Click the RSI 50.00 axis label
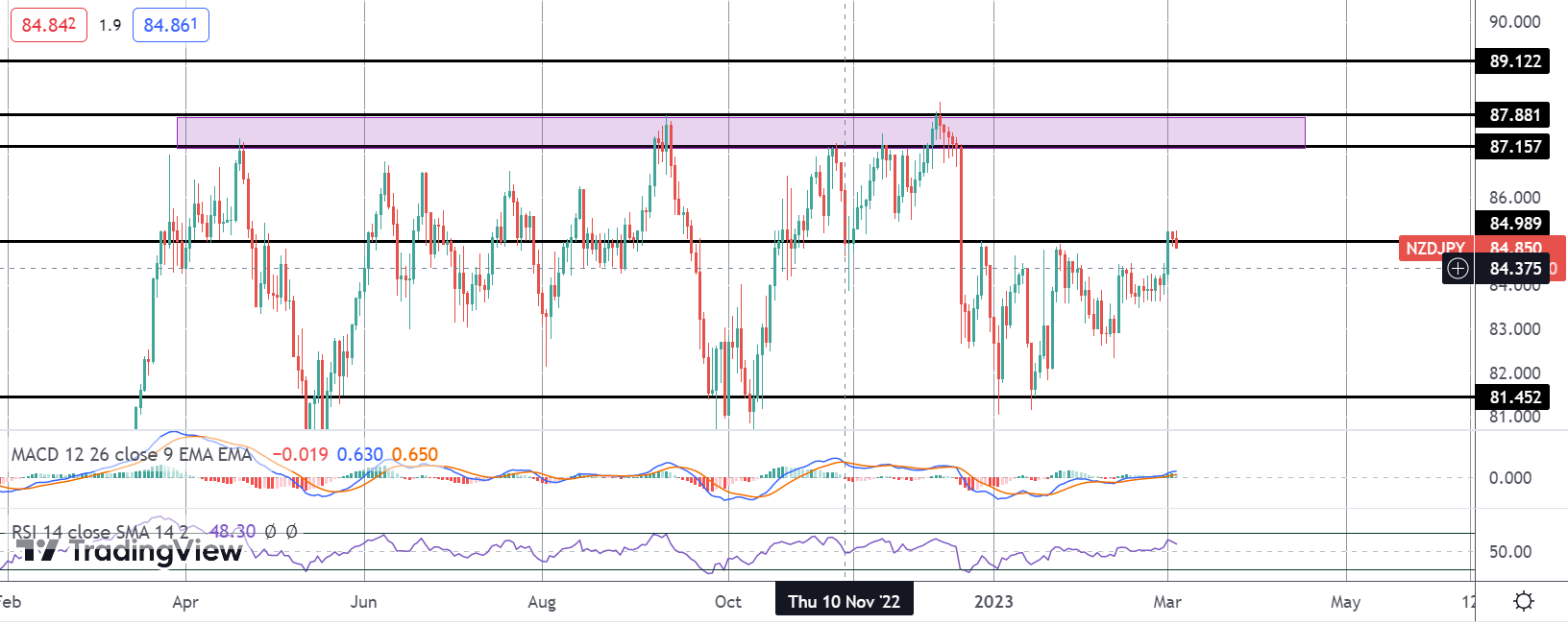1568x625 pixels. 1509,552
